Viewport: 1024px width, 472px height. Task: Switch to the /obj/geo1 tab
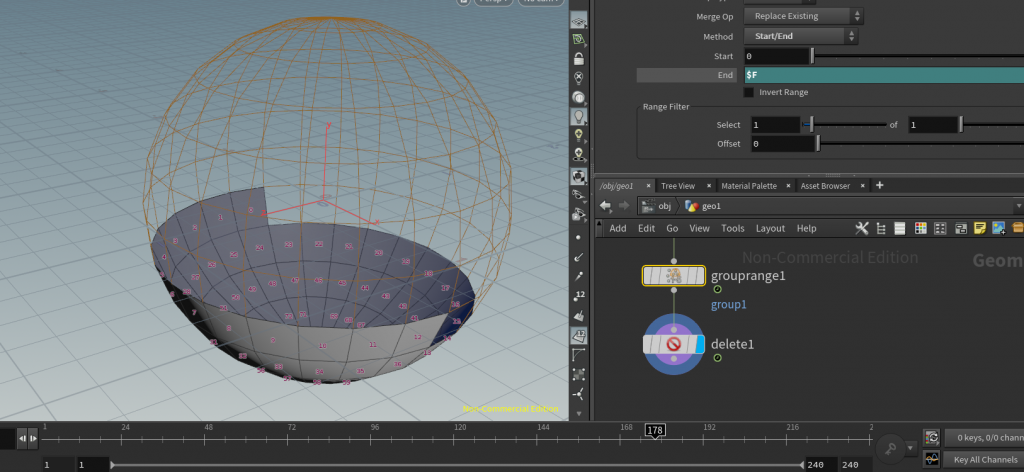[x=616, y=186]
